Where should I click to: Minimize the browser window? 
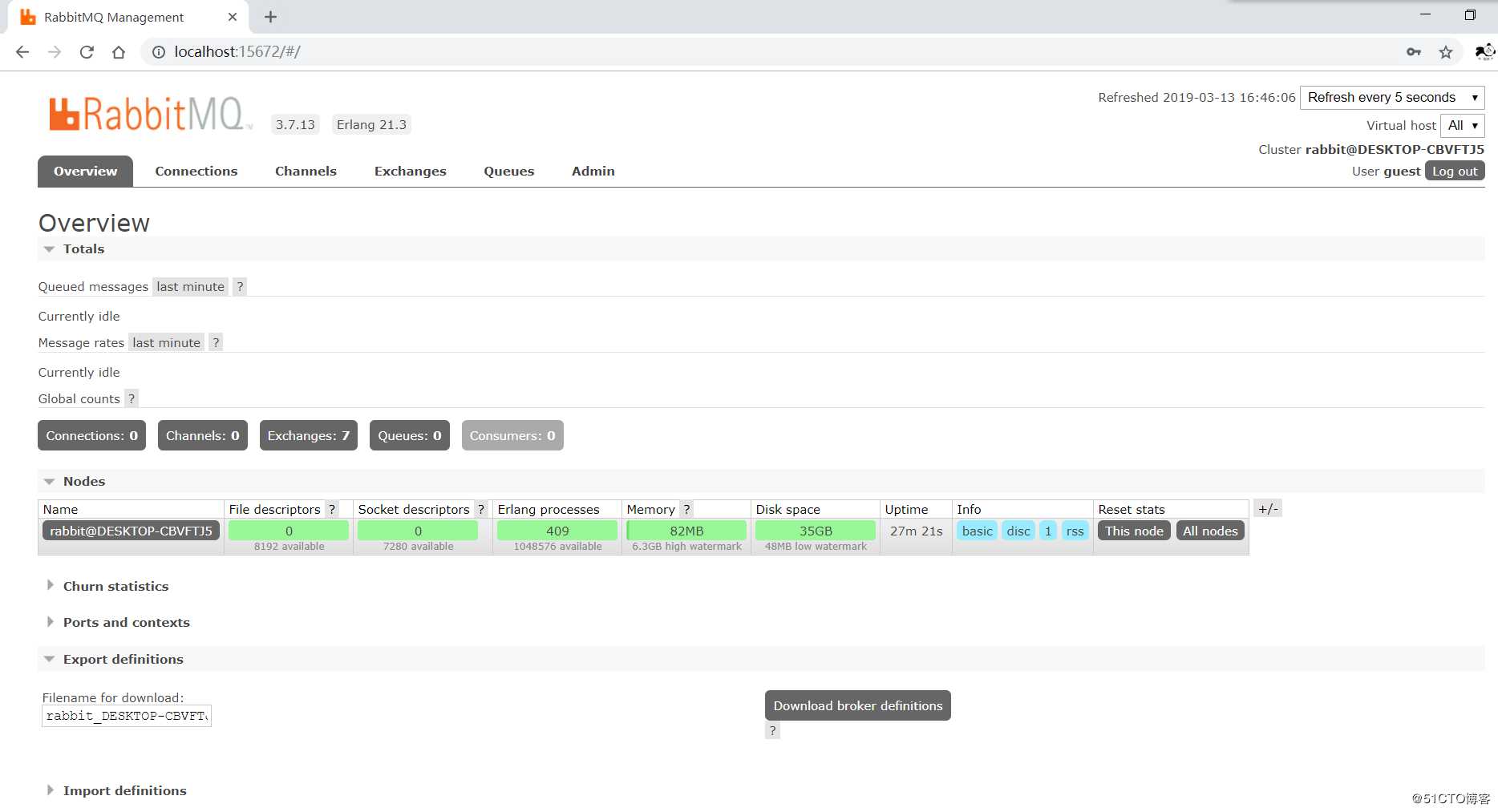point(1425,14)
